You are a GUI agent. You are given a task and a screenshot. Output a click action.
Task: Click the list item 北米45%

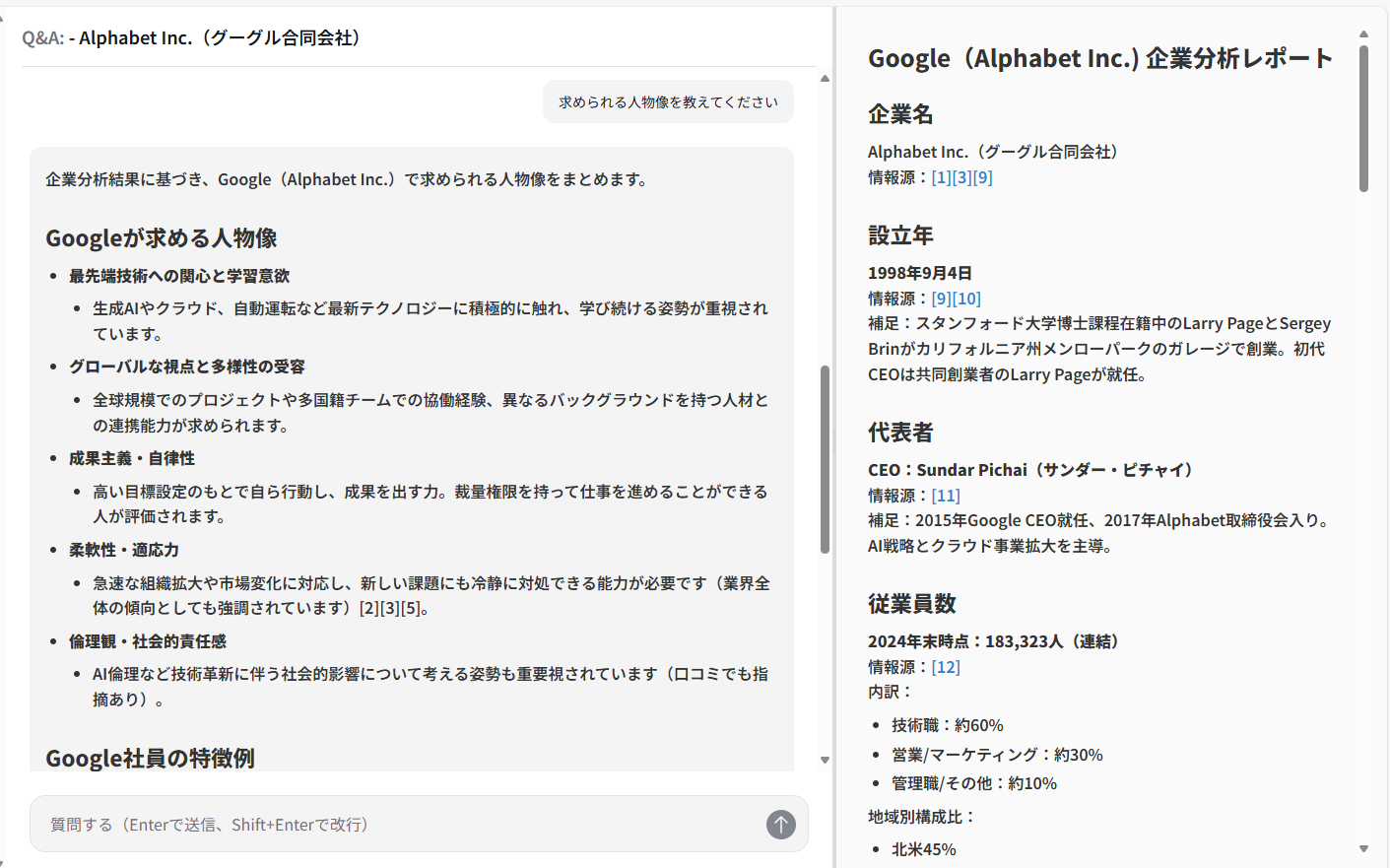tap(924, 849)
